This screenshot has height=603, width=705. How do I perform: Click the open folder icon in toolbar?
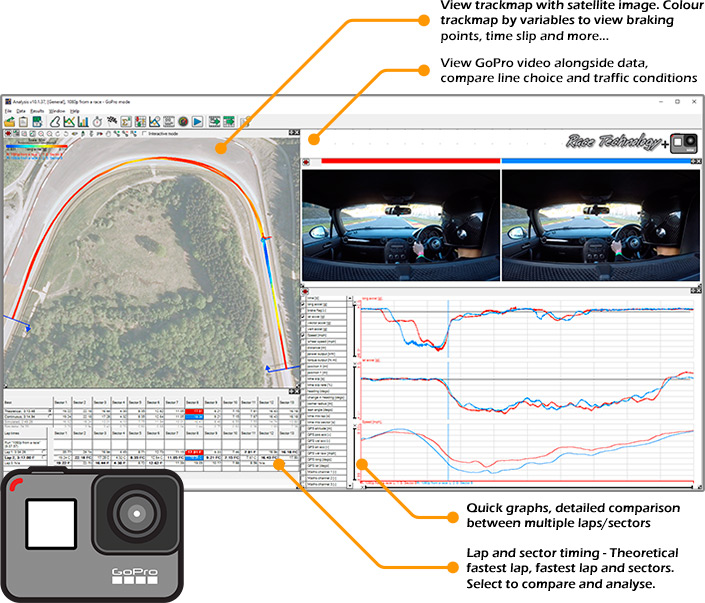pos(10,121)
